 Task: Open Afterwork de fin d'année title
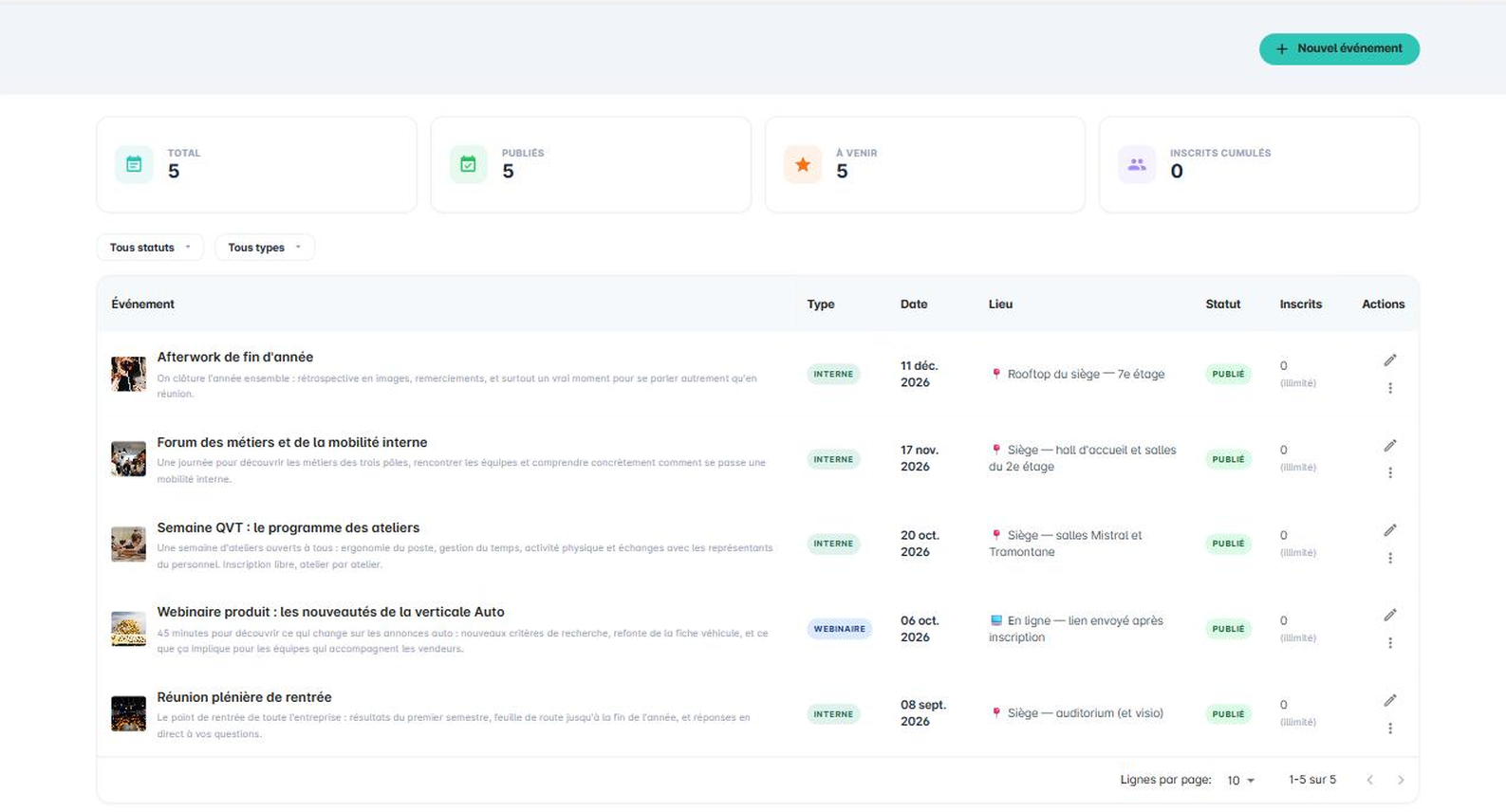[x=235, y=357]
